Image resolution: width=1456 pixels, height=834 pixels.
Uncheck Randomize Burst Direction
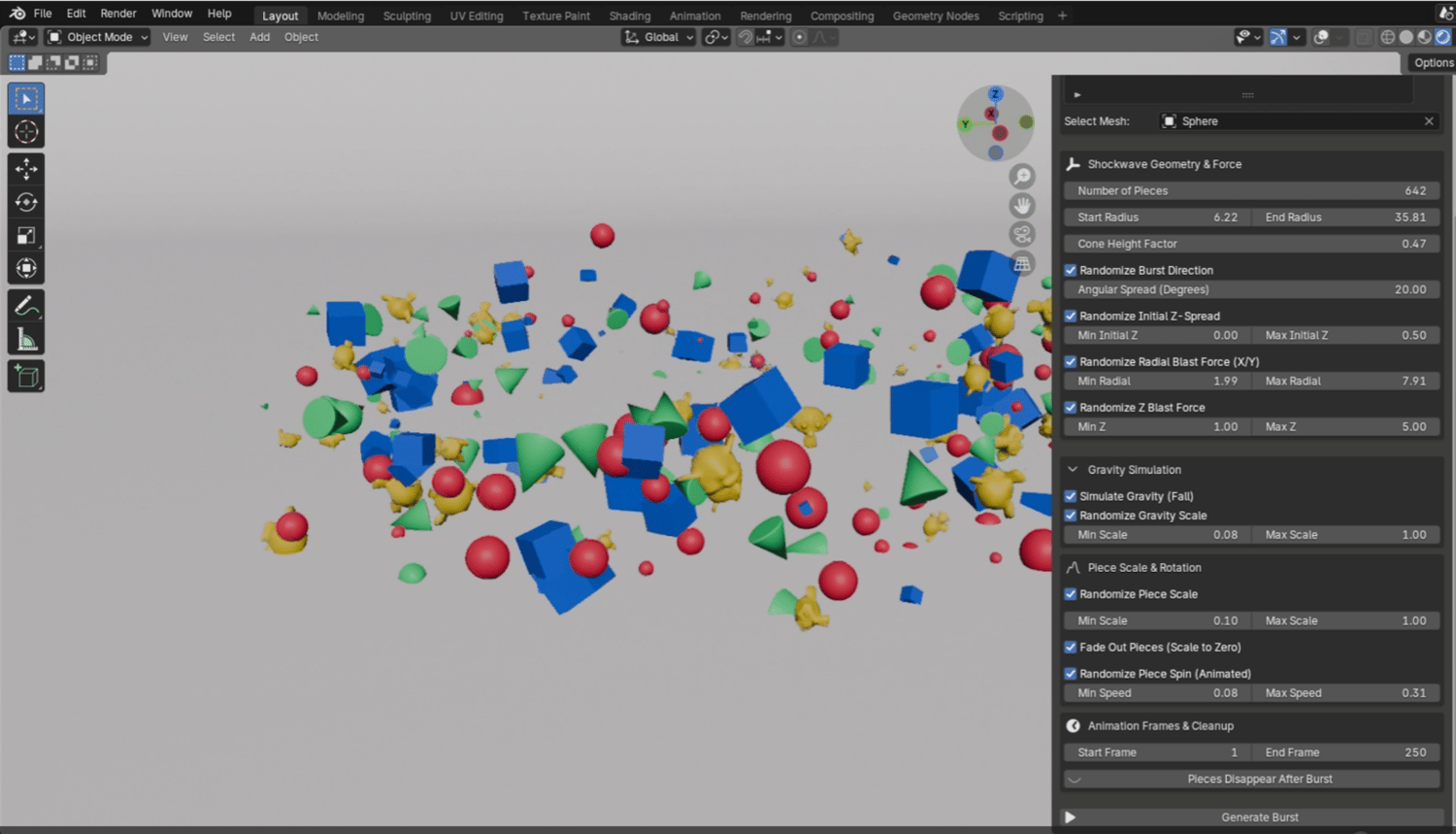tap(1071, 271)
